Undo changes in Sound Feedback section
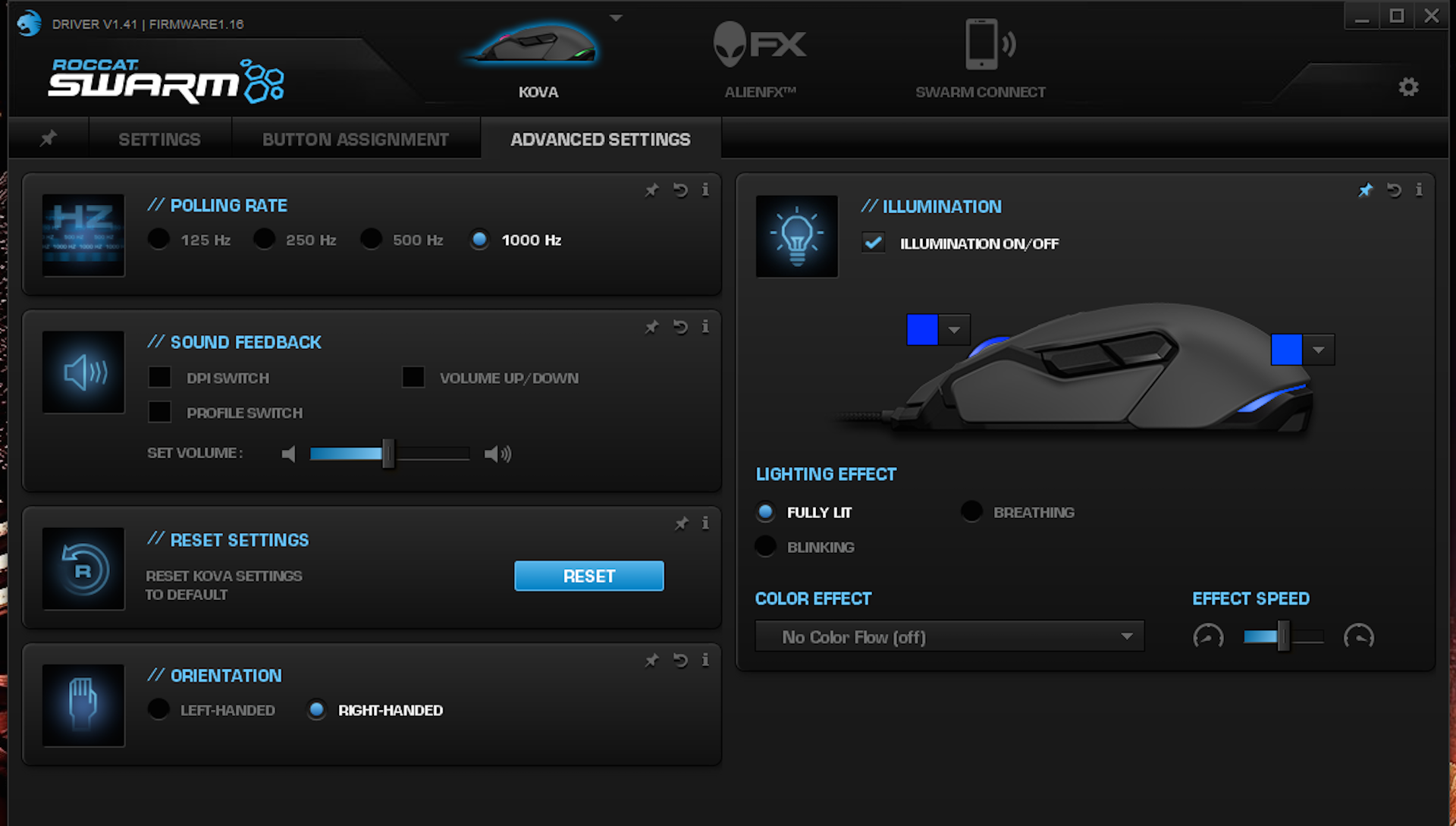This screenshot has height=826, width=1456. pyautogui.click(x=680, y=327)
